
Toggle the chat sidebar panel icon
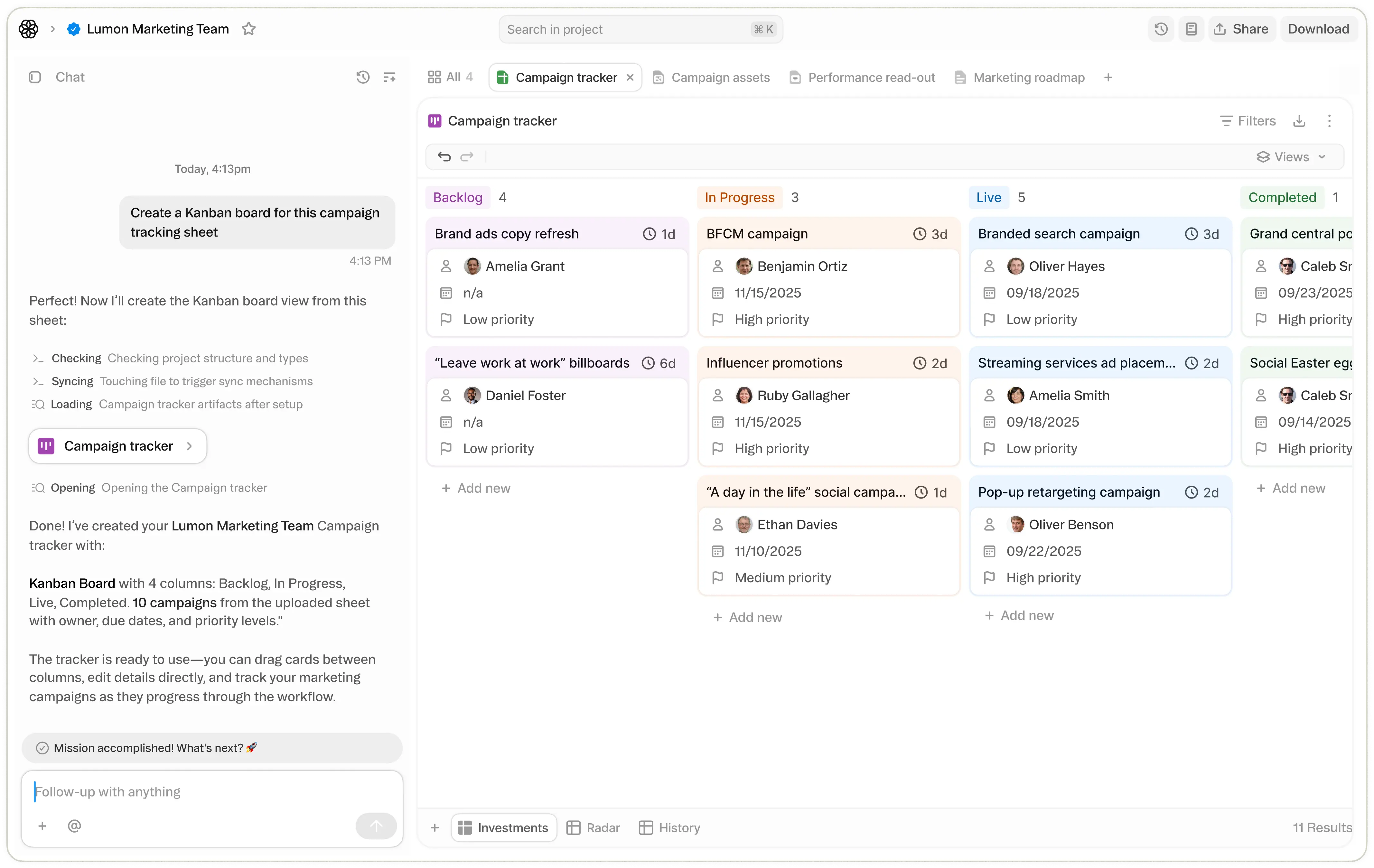tap(35, 77)
